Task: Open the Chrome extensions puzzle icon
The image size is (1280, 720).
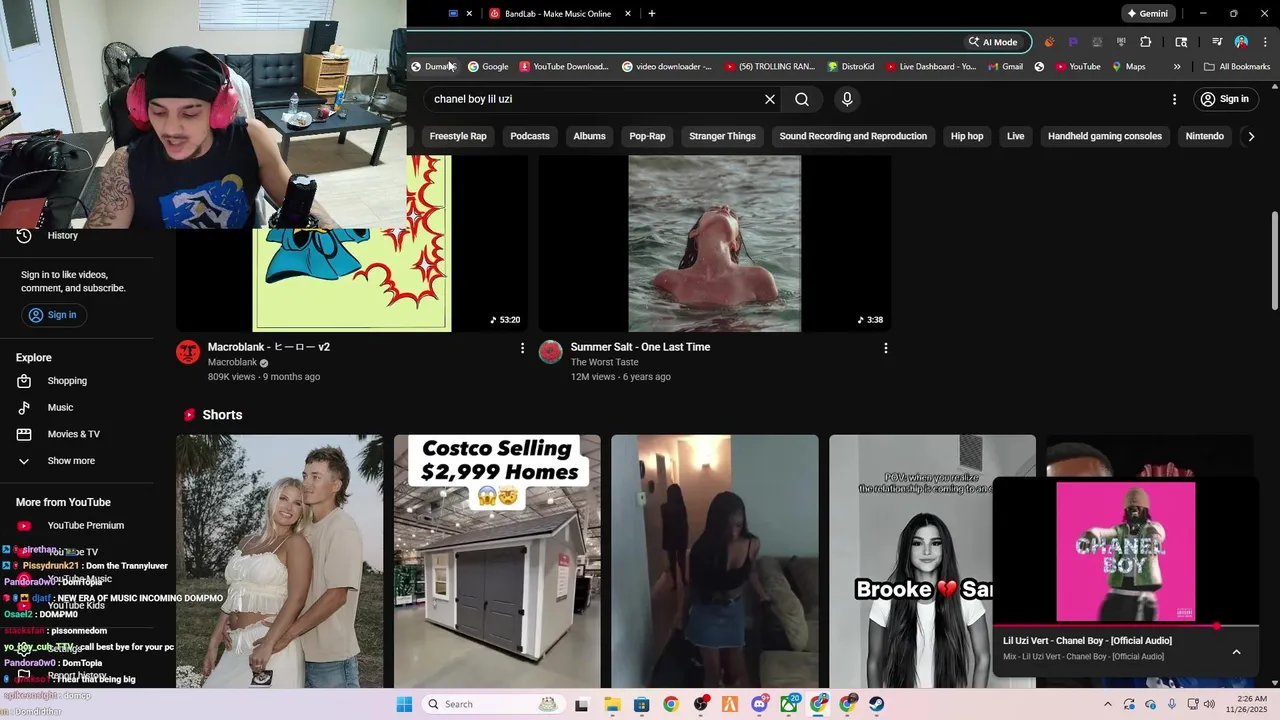Action: 1146,42
